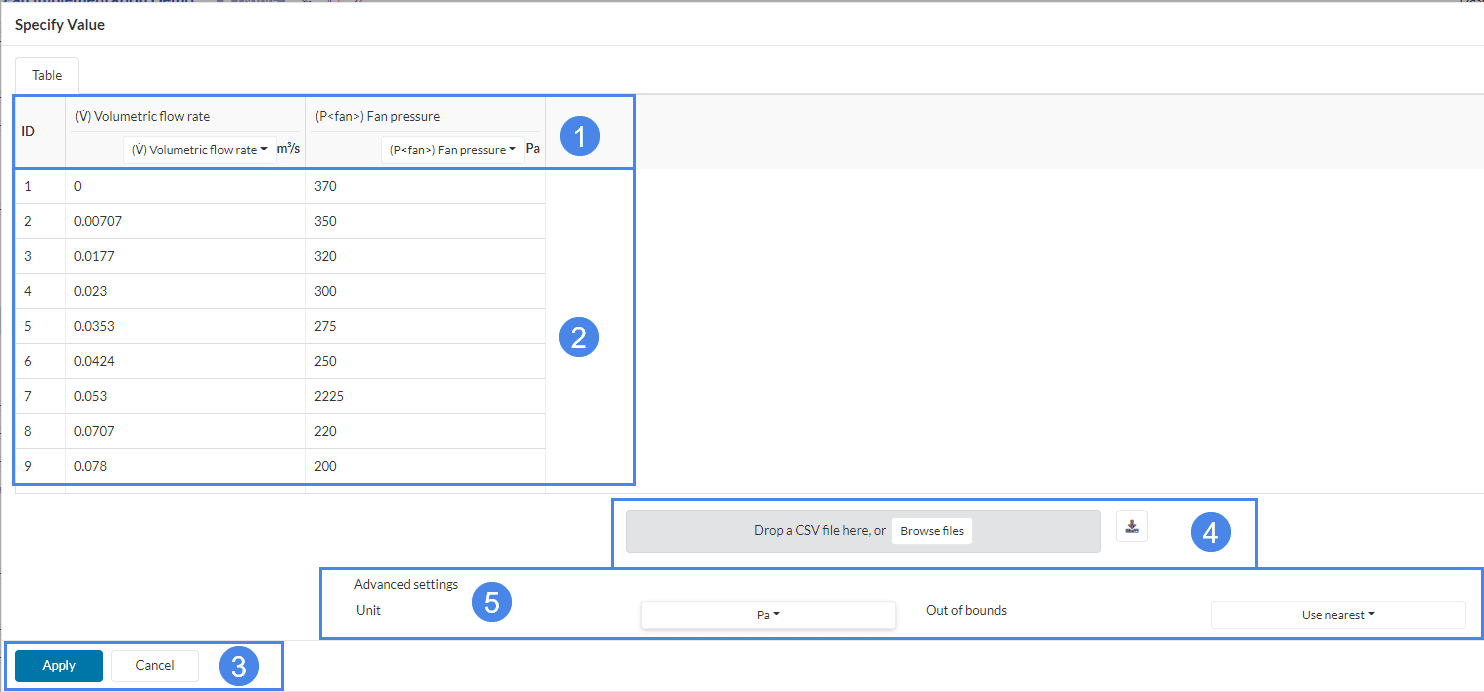
Task: Click the download CSV icon
Action: click(x=1132, y=526)
